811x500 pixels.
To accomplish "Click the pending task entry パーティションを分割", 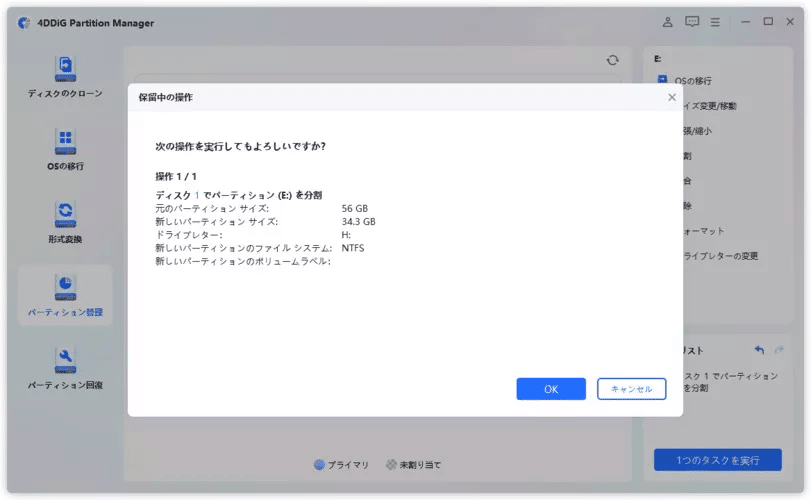I will (x=730, y=382).
